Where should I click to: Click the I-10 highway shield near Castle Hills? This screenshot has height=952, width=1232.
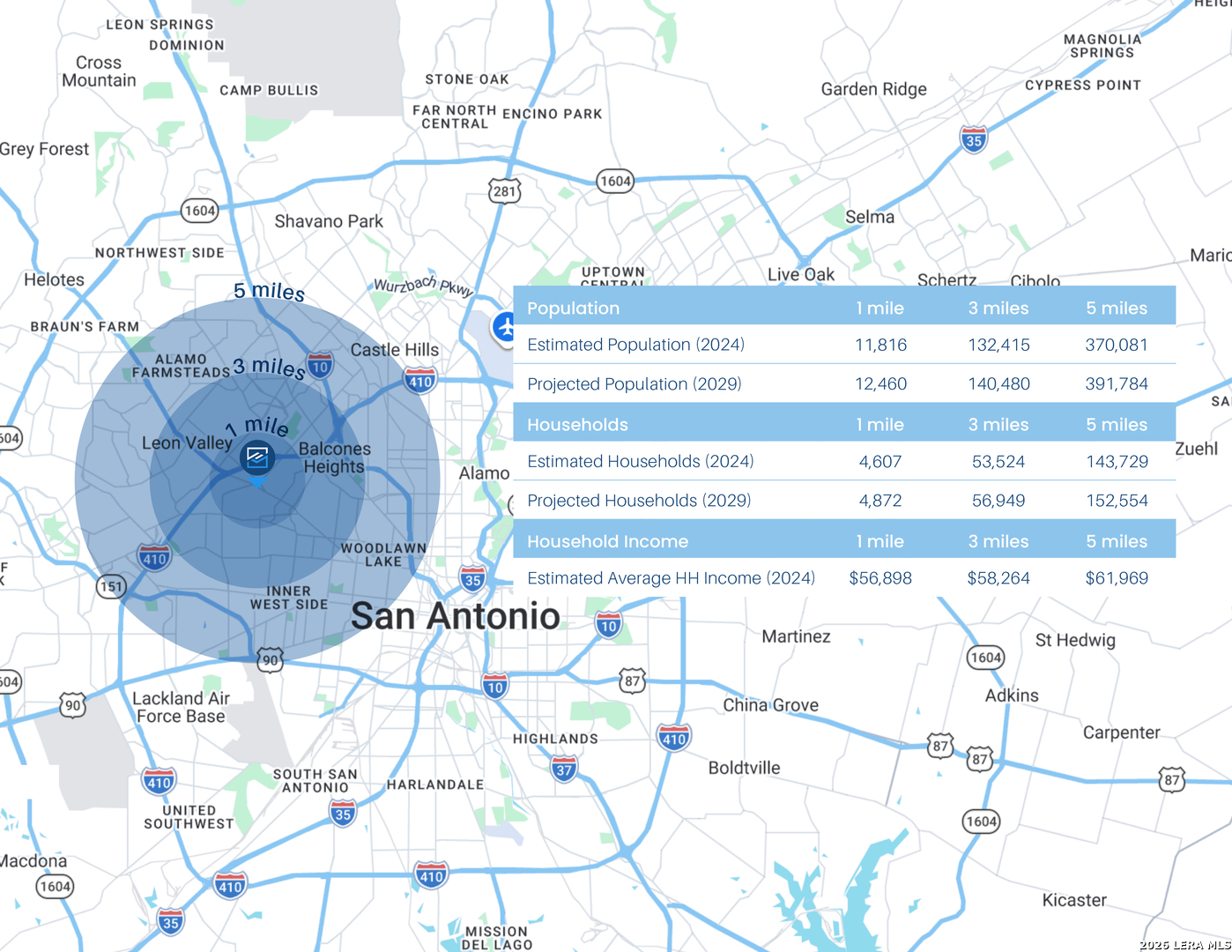pos(319,366)
